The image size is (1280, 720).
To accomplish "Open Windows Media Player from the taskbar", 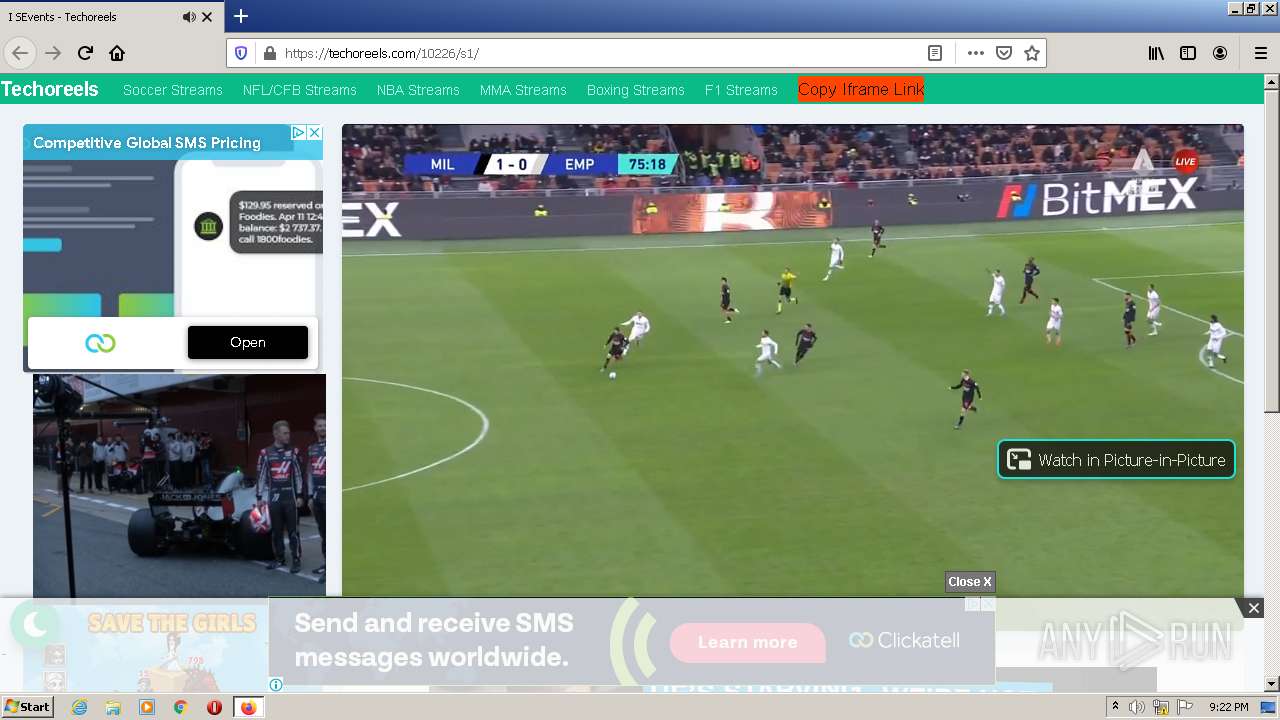I will pyautogui.click(x=147, y=707).
